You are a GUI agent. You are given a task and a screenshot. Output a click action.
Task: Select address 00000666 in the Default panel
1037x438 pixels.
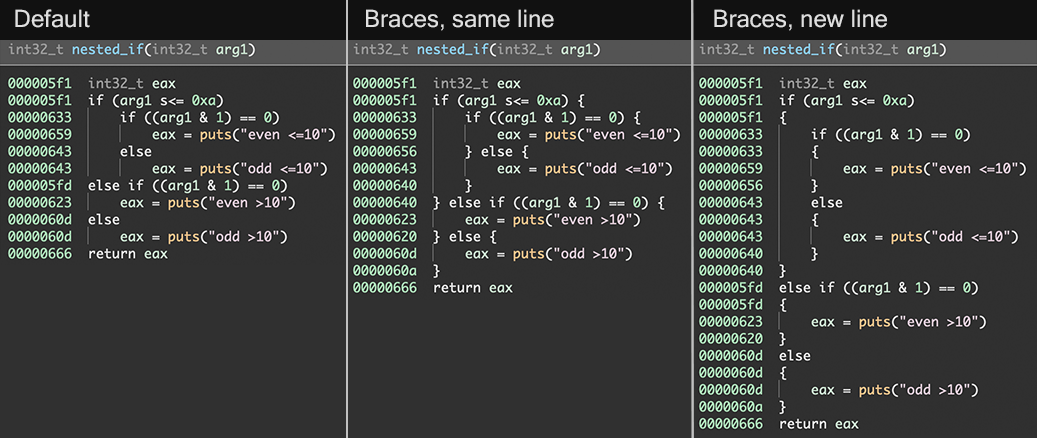40,254
